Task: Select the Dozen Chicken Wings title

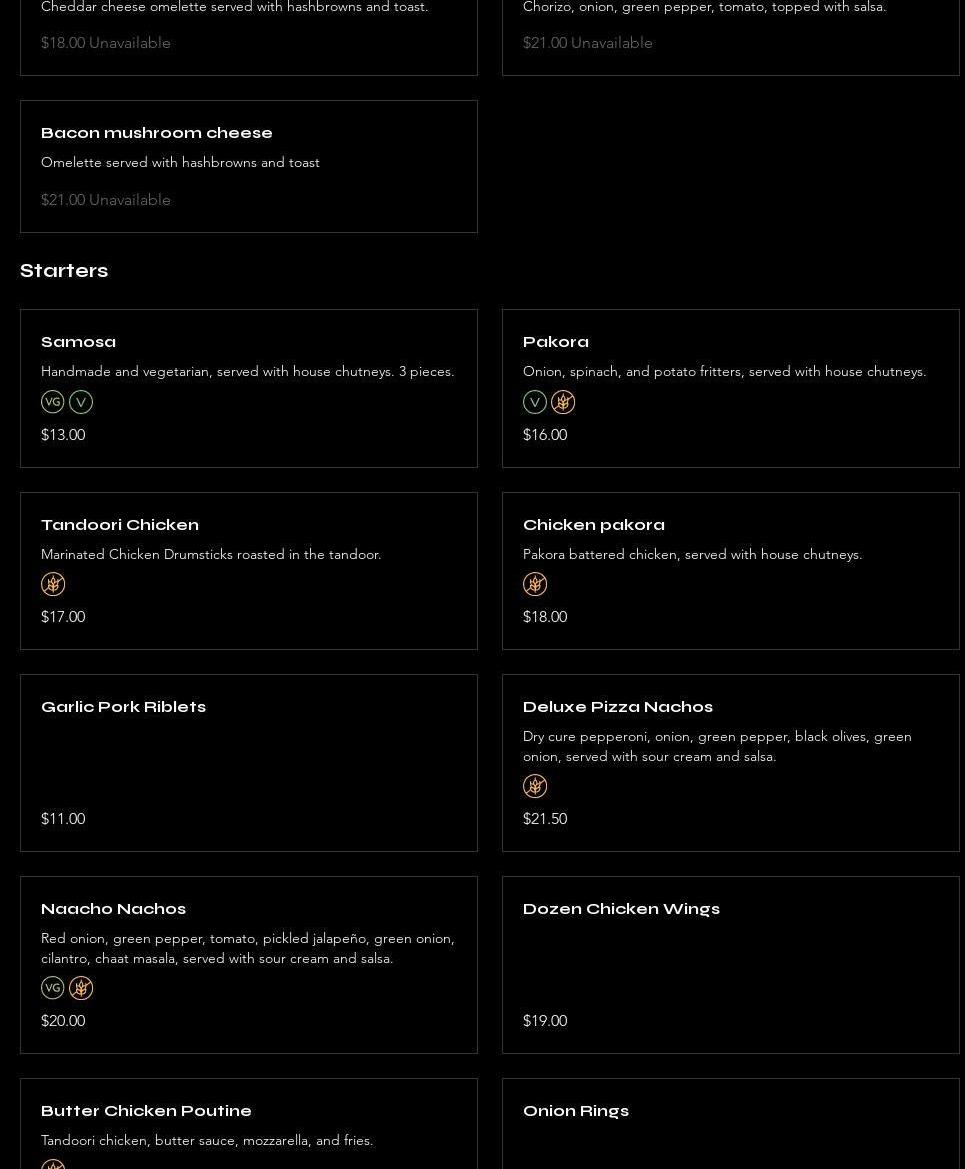Action: pos(621,909)
